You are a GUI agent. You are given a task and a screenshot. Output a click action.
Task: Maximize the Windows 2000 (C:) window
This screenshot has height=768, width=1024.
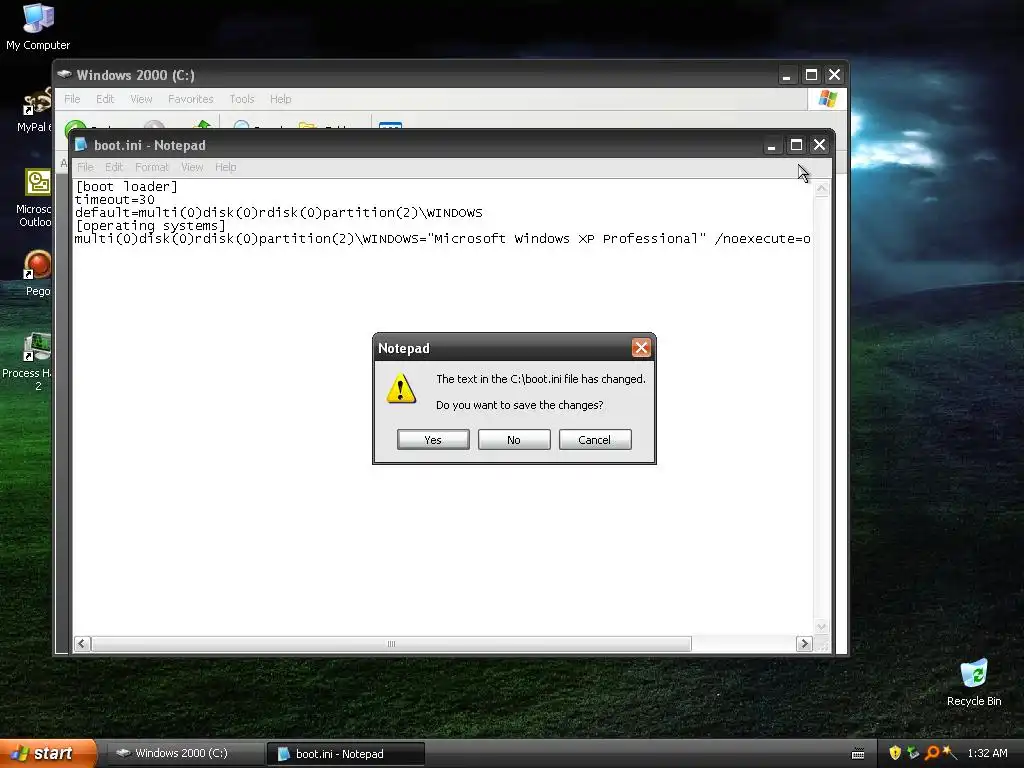pos(811,75)
